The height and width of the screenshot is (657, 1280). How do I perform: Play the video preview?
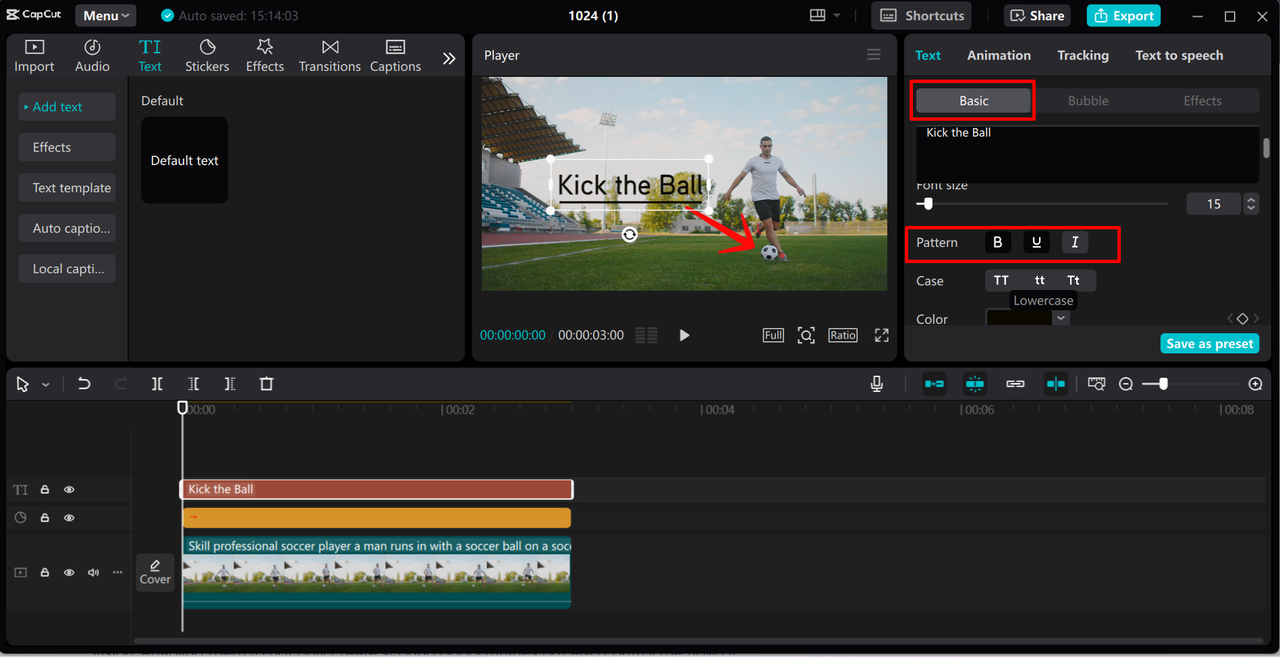pyautogui.click(x=684, y=335)
